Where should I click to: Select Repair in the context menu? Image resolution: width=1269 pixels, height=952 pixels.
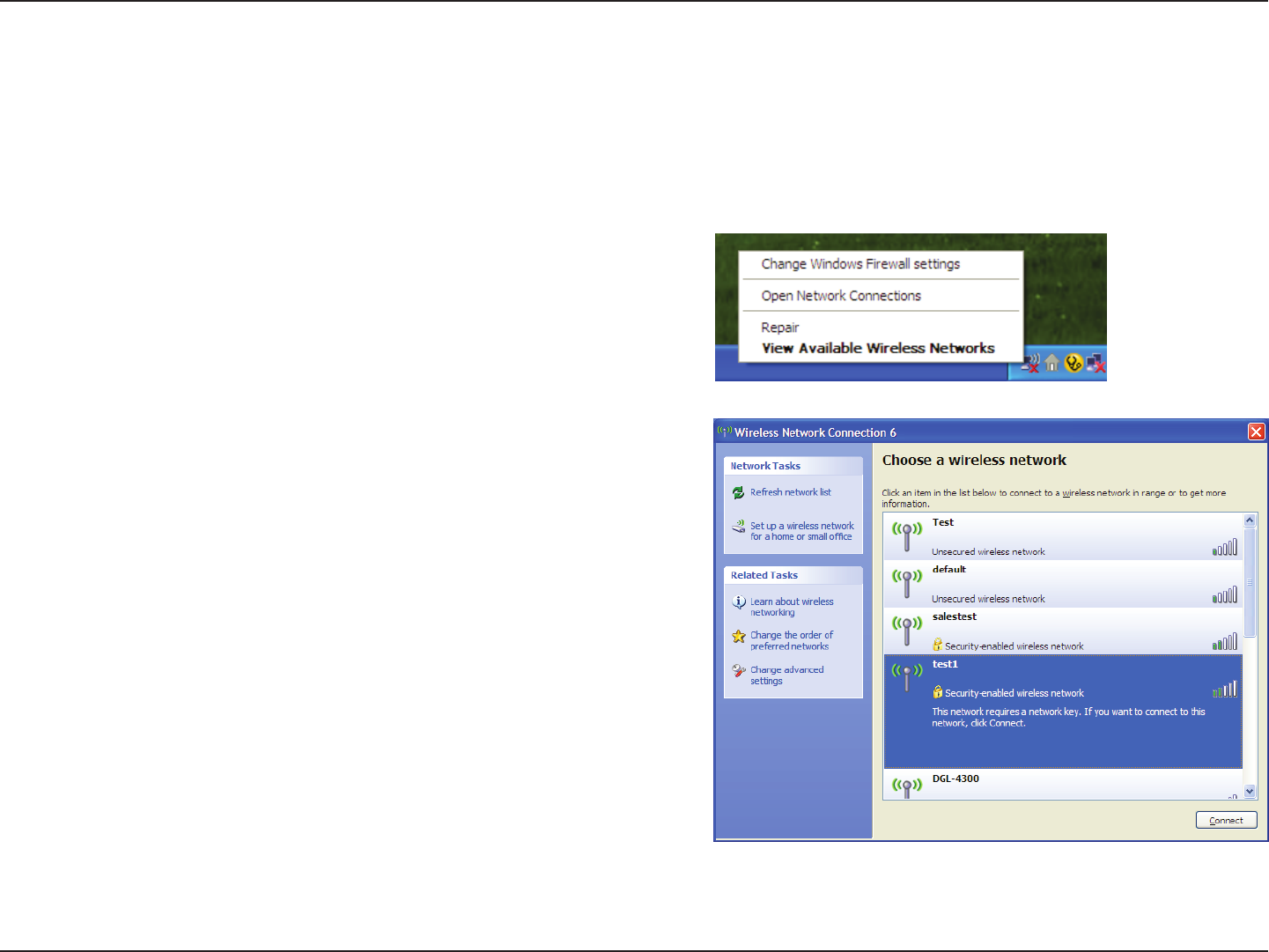[780, 328]
